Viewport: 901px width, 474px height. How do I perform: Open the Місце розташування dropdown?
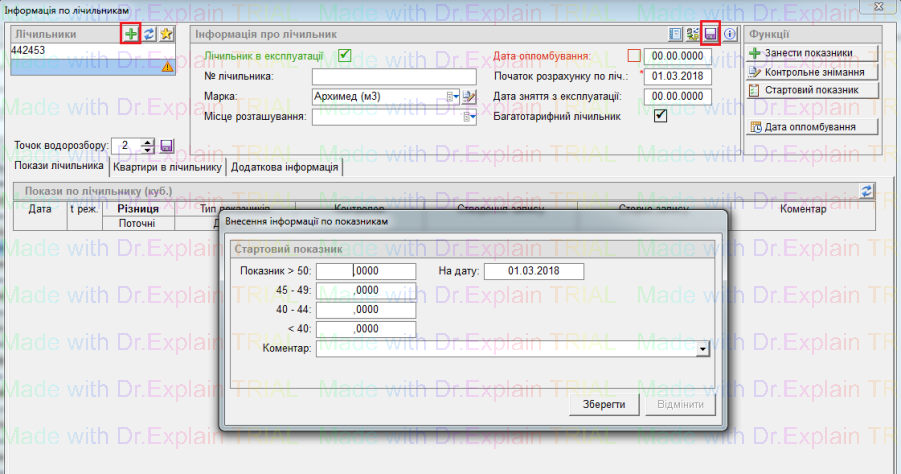pyautogui.click(x=470, y=117)
